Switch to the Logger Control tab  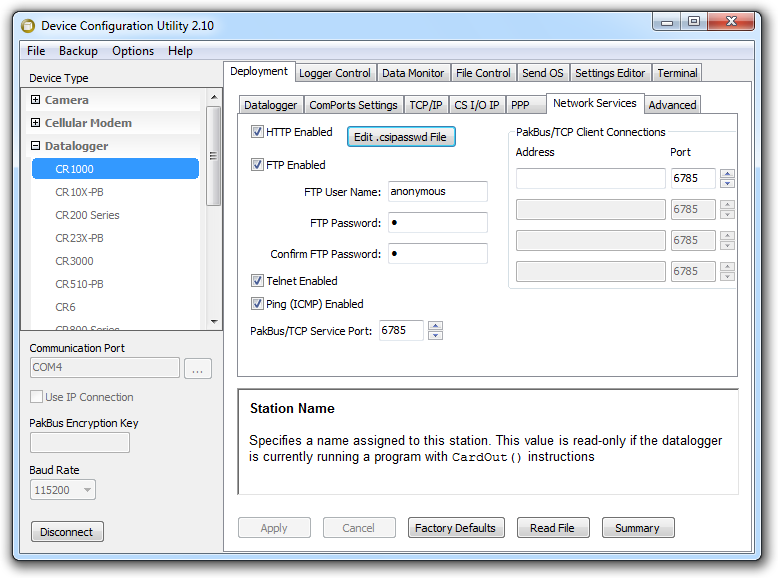pyautogui.click(x=335, y=73)
